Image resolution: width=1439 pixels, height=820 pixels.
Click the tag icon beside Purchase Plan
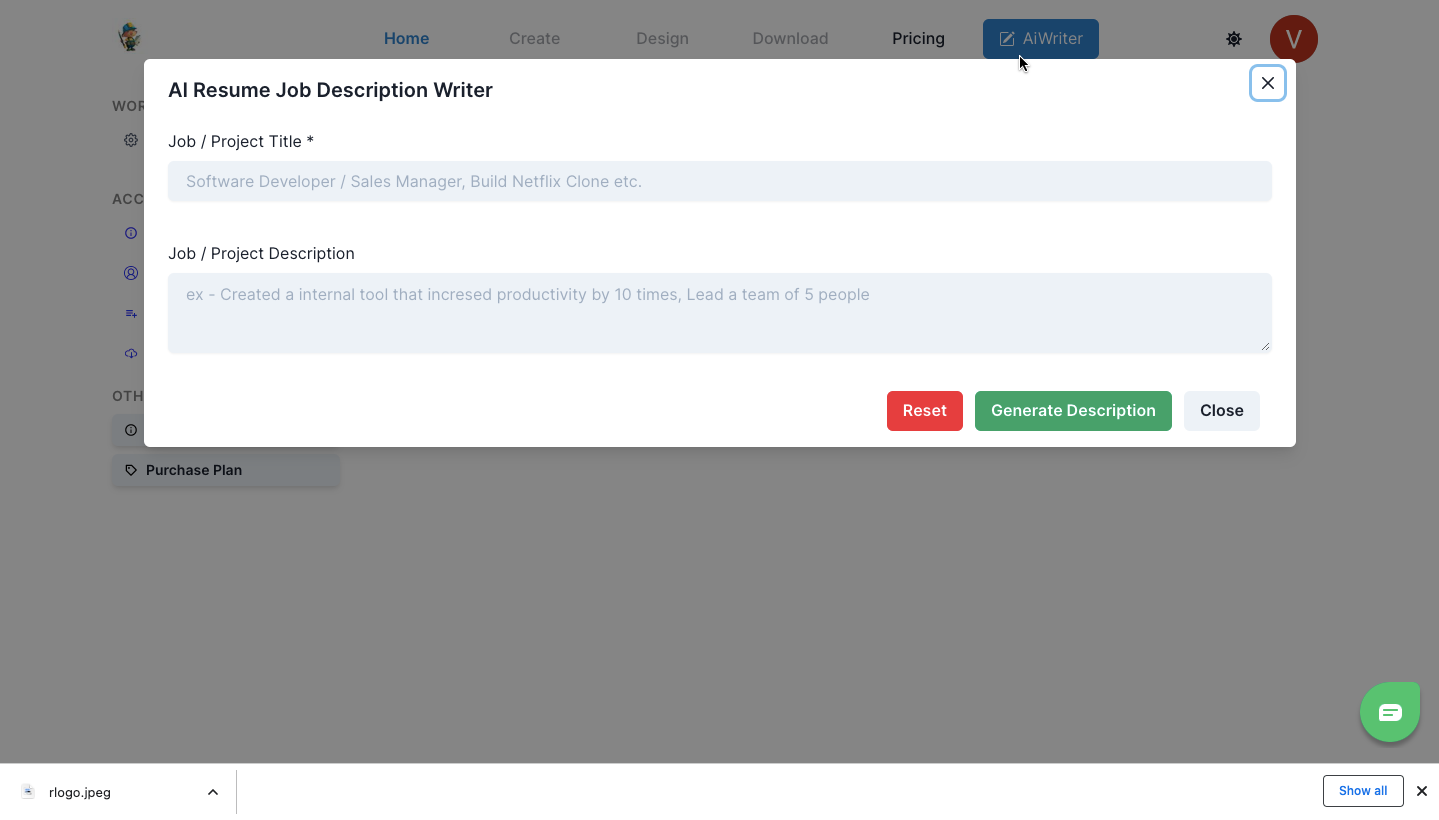click(x=130, y=469)
